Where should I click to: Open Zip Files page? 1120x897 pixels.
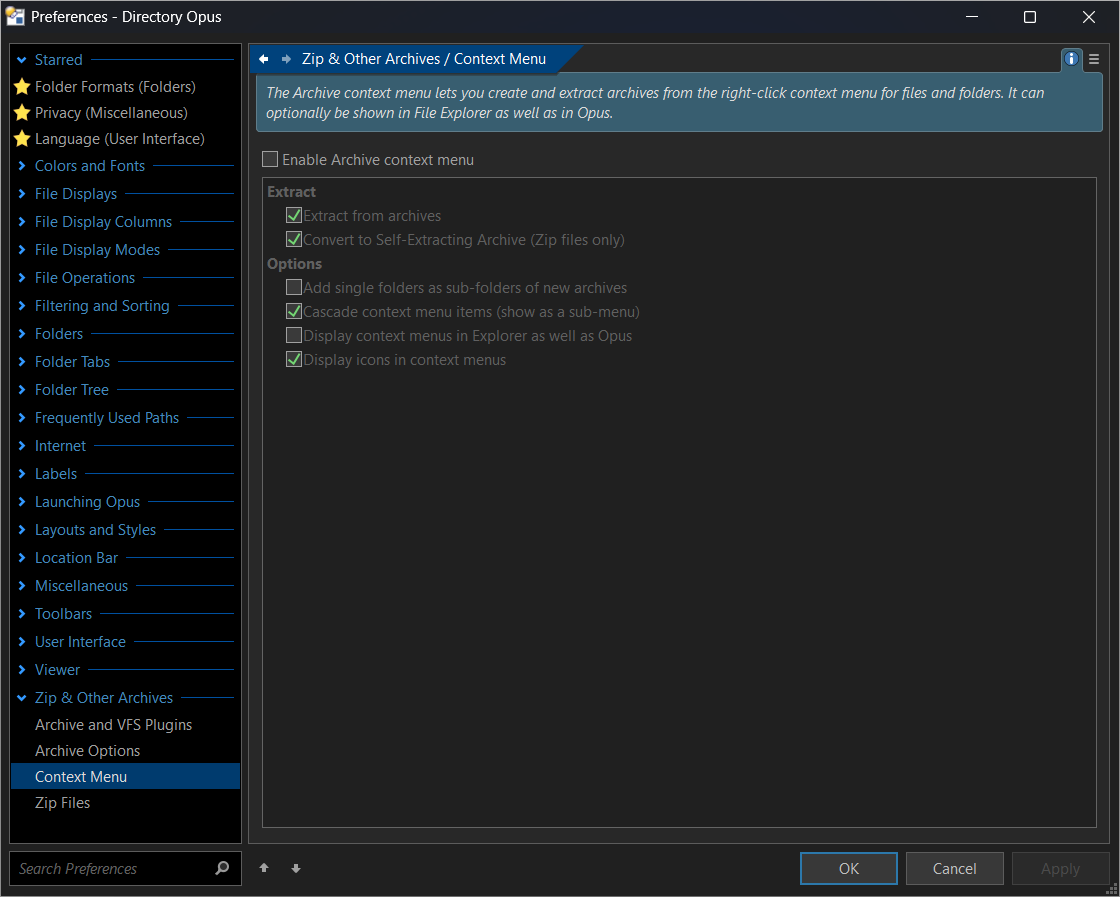63,803
